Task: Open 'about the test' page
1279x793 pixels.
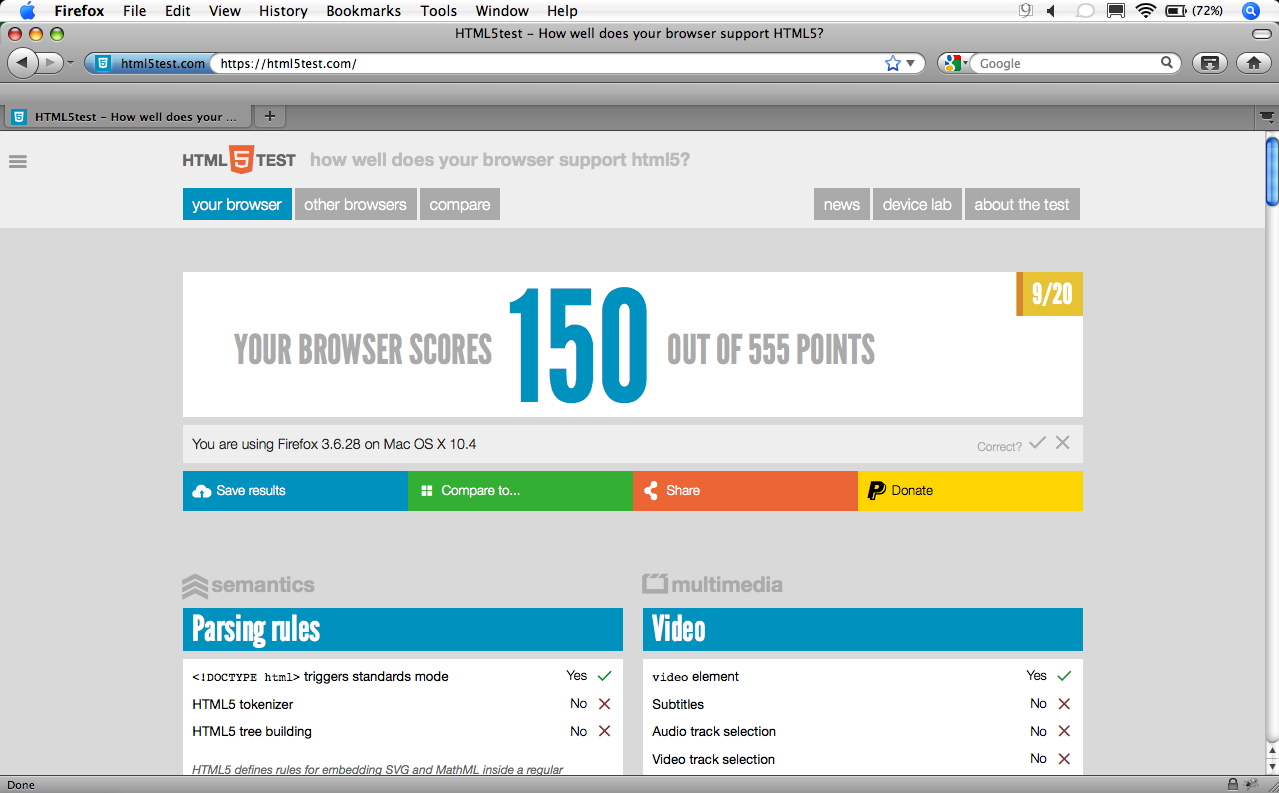Action: click(x=1022, y=204)
